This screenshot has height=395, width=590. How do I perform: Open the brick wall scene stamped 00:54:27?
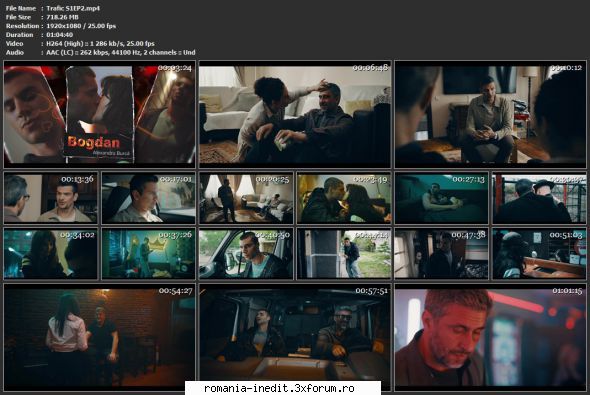(100, 337)
